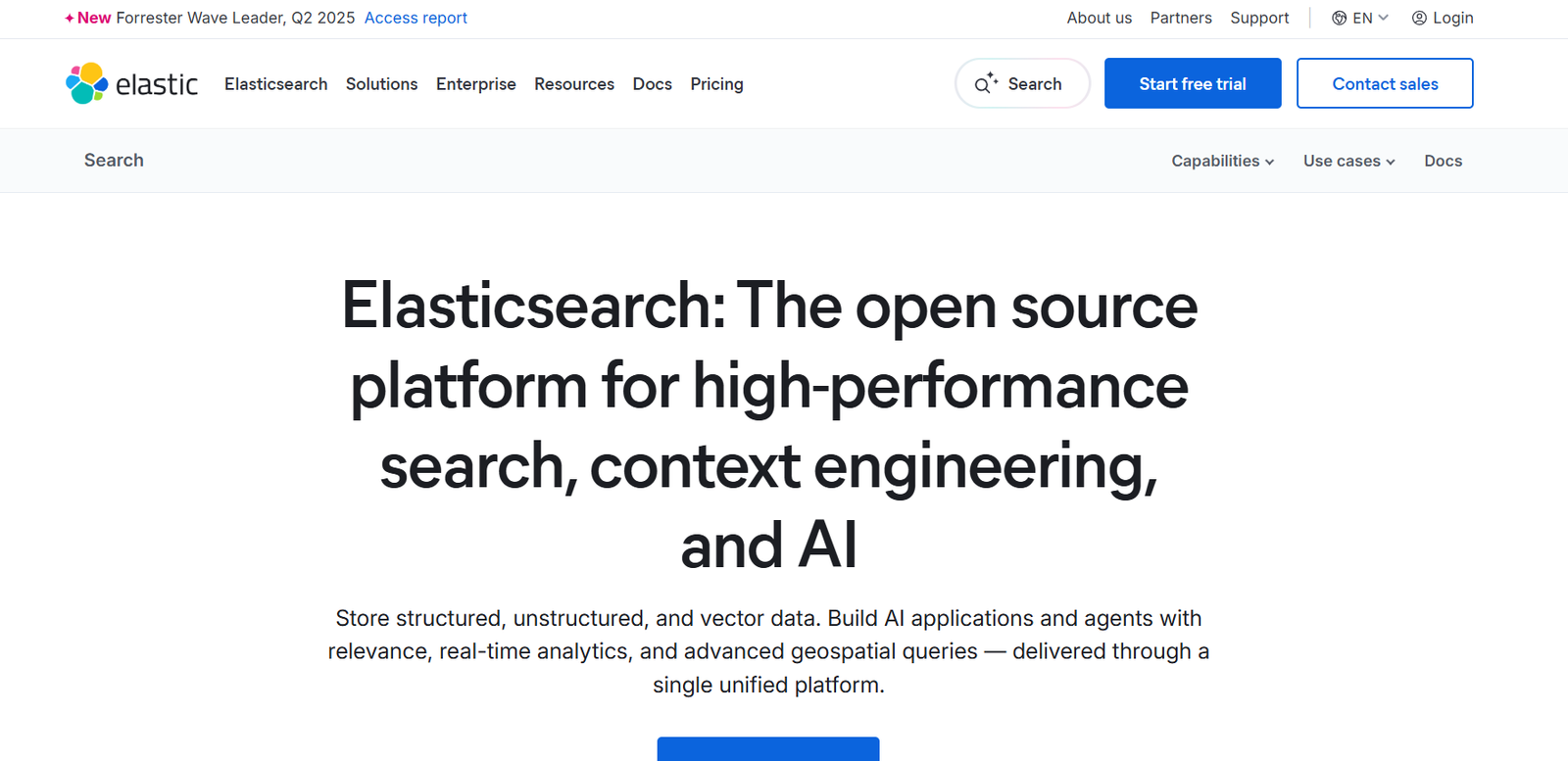This screenshot has width=1568, height=761.
Task: Open the Partners link
Action: [1180, 18]
